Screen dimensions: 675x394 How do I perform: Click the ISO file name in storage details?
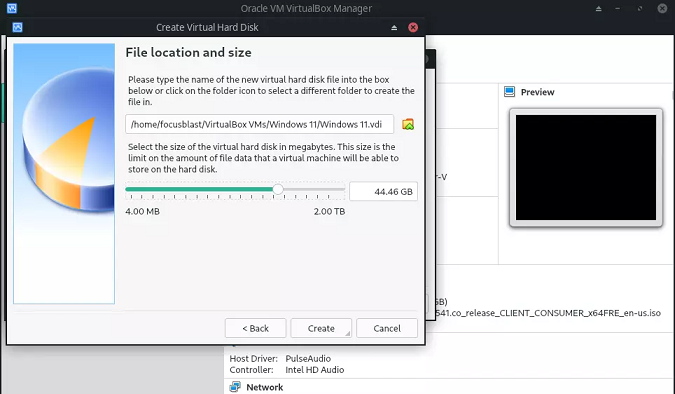[x=548, y=313]
